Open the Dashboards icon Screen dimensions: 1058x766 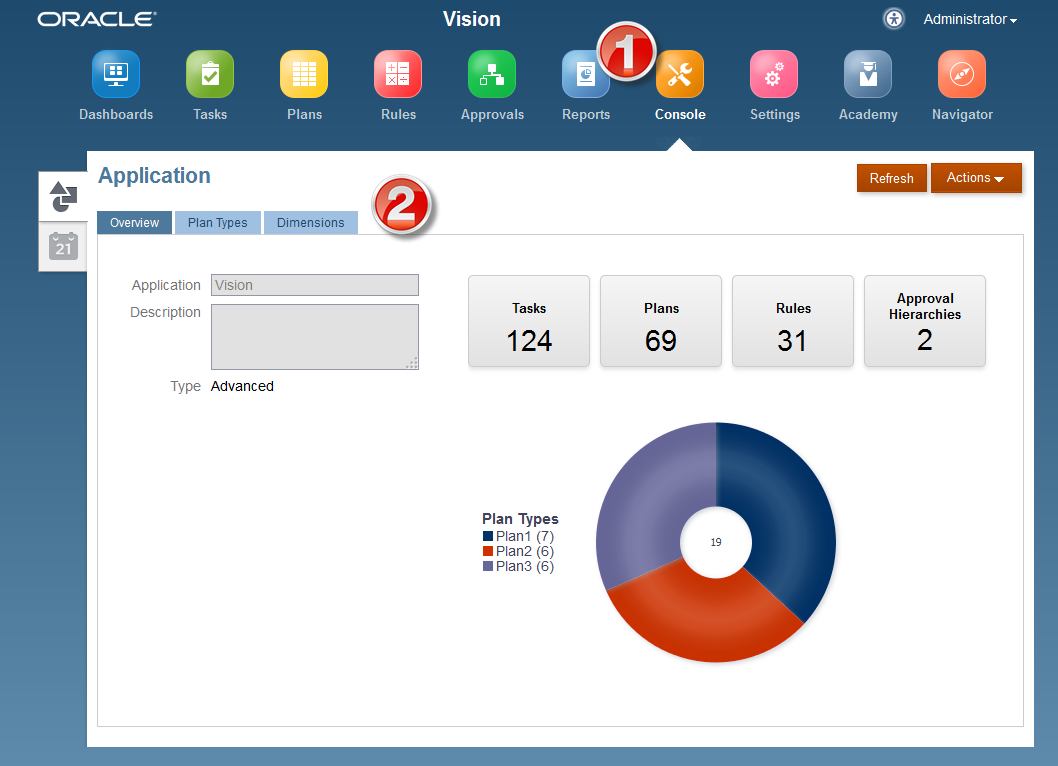tap(115, 74)
